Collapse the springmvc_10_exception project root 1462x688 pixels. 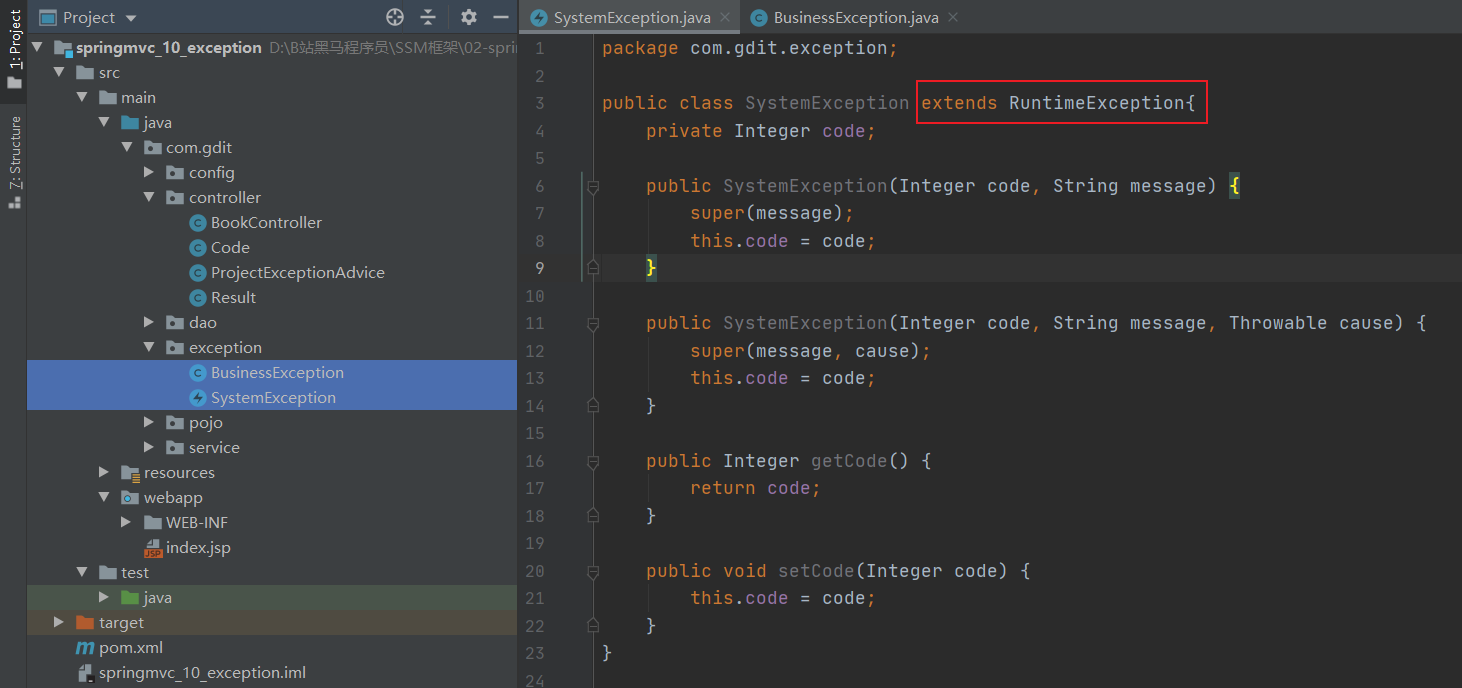[38, 47]
